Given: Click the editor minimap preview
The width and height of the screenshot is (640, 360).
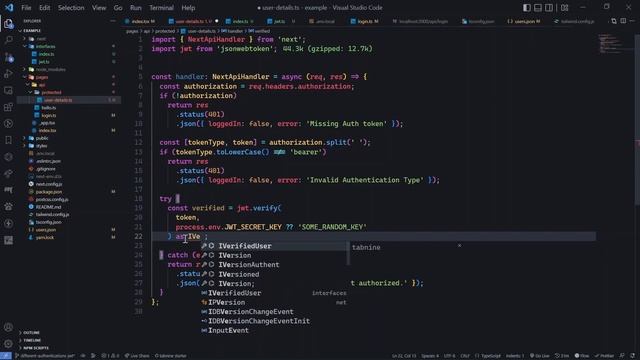Looking at the screenshot, I should click(x=609, y=44).
